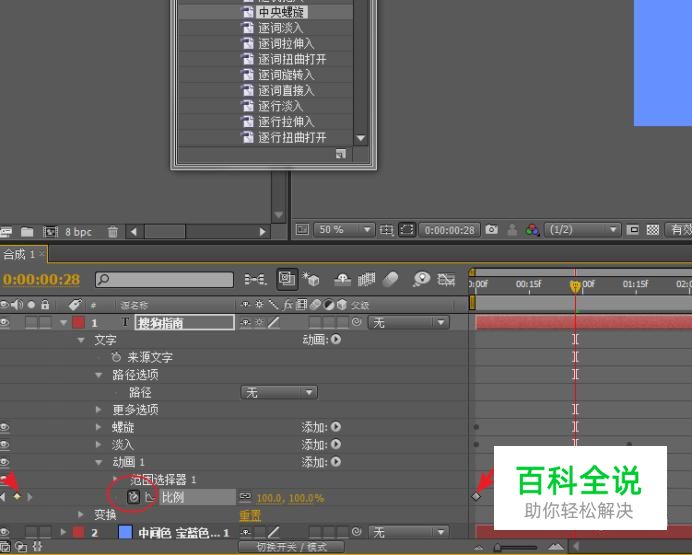Select 逐词拉伸入 preset in list

[286, 43]
